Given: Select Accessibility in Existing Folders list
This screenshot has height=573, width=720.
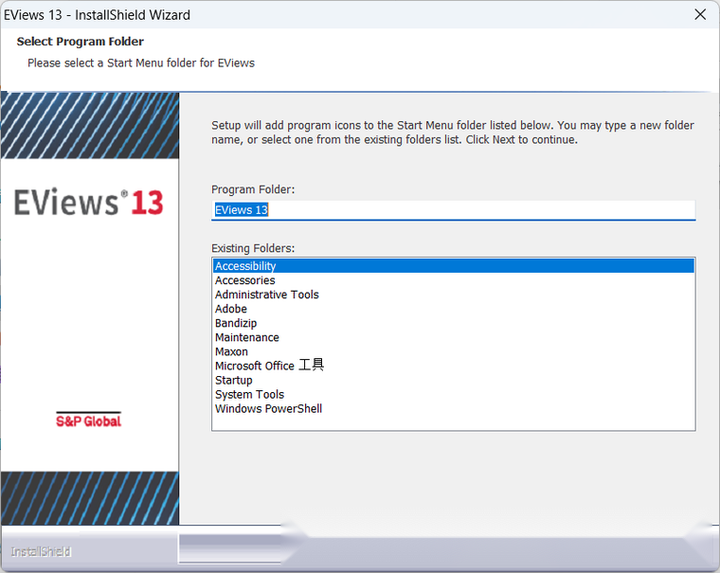Looking at the screenshot, I should [246, 266].
